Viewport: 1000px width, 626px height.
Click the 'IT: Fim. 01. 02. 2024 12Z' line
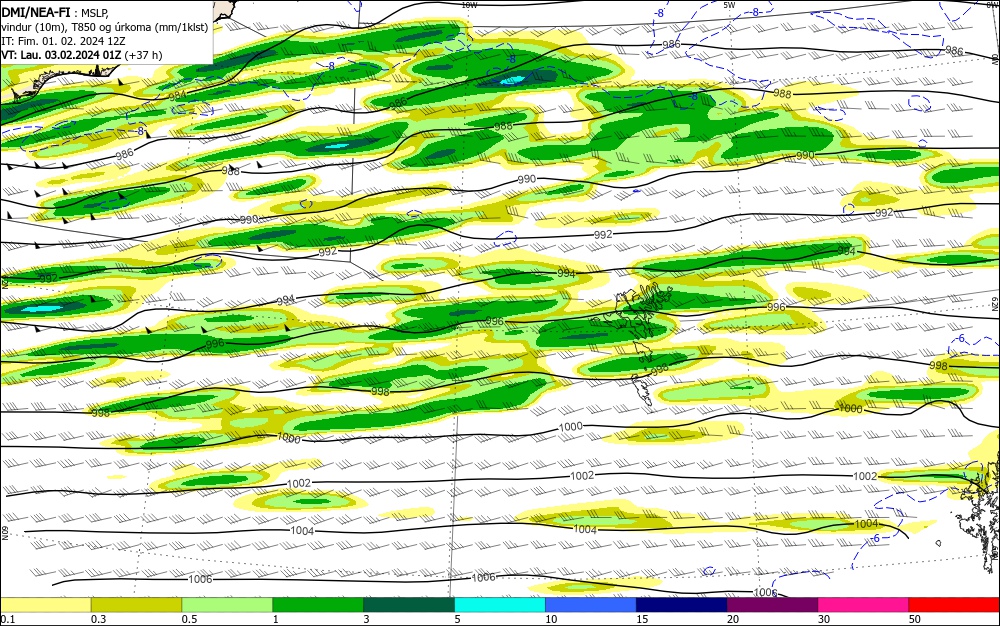[x=63, y=41]
